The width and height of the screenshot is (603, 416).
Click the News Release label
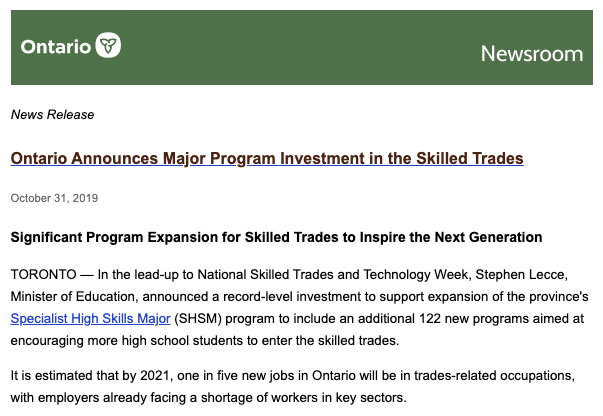pyautogui.click(x=52, y=115)
